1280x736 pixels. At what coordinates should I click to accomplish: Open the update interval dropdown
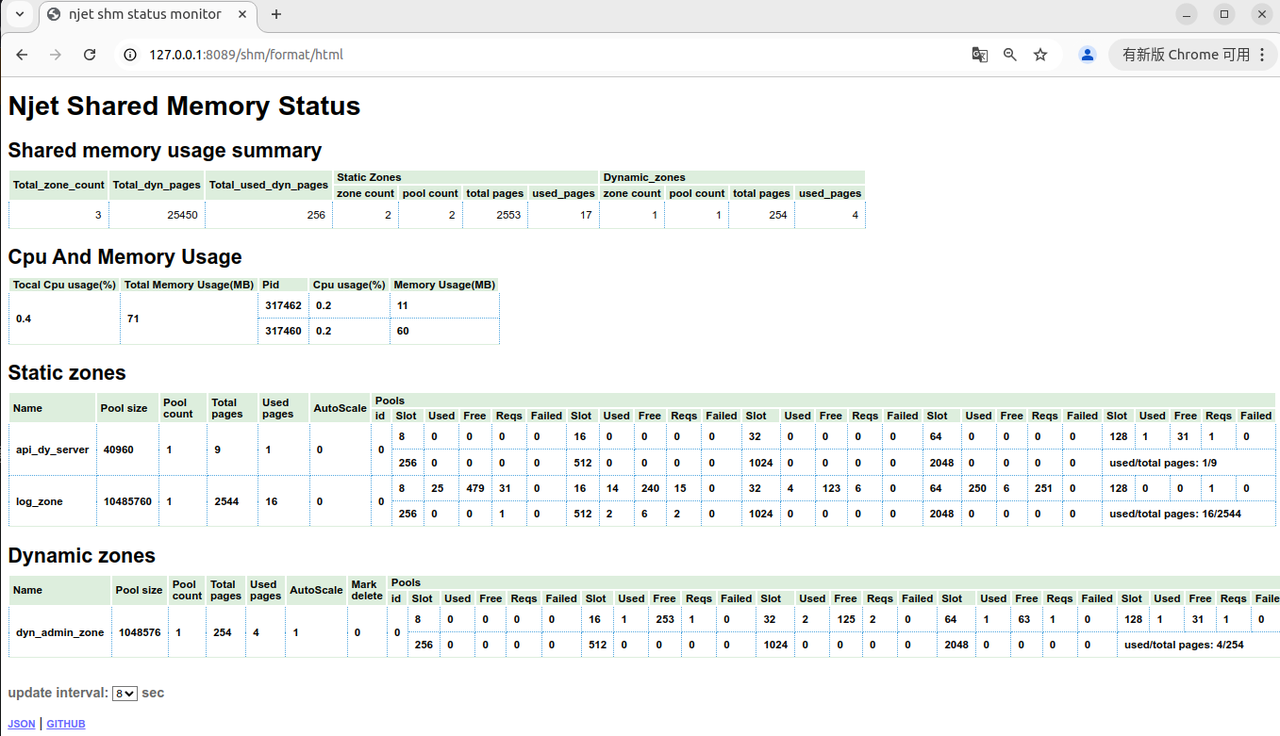click(124, 693)
